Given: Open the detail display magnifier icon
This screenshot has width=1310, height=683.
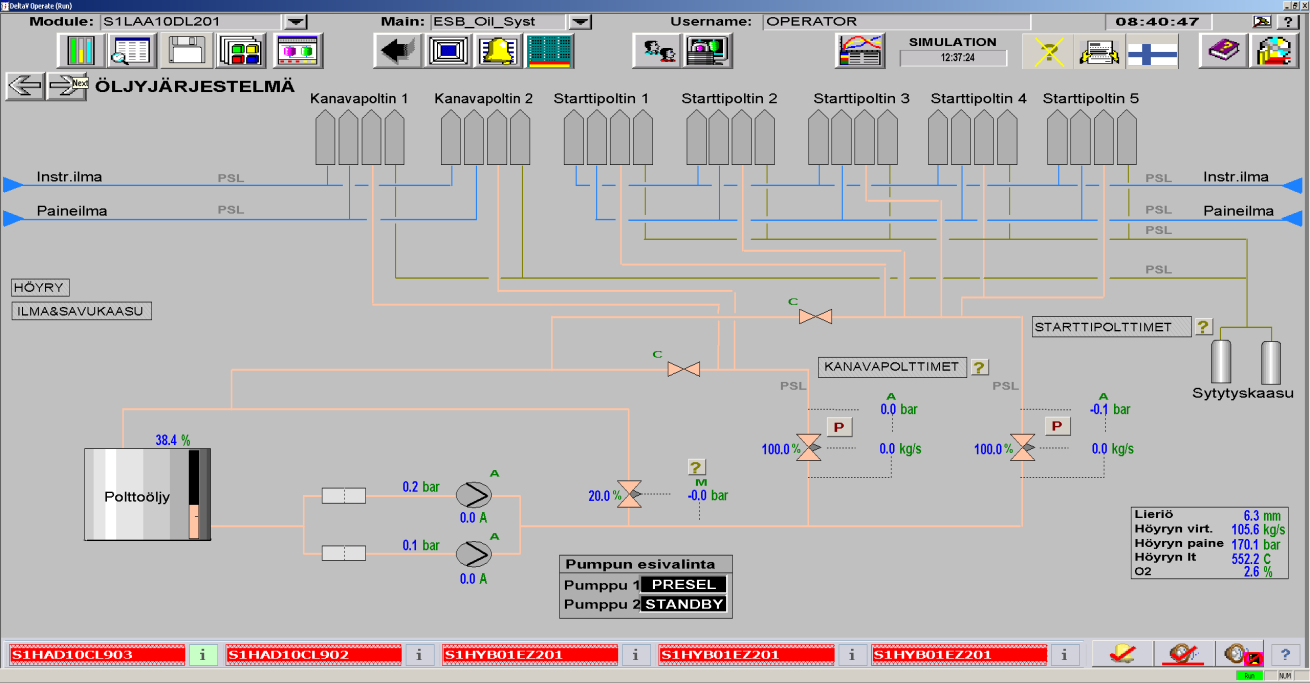Looking at the screenshot, I should 131,50.
